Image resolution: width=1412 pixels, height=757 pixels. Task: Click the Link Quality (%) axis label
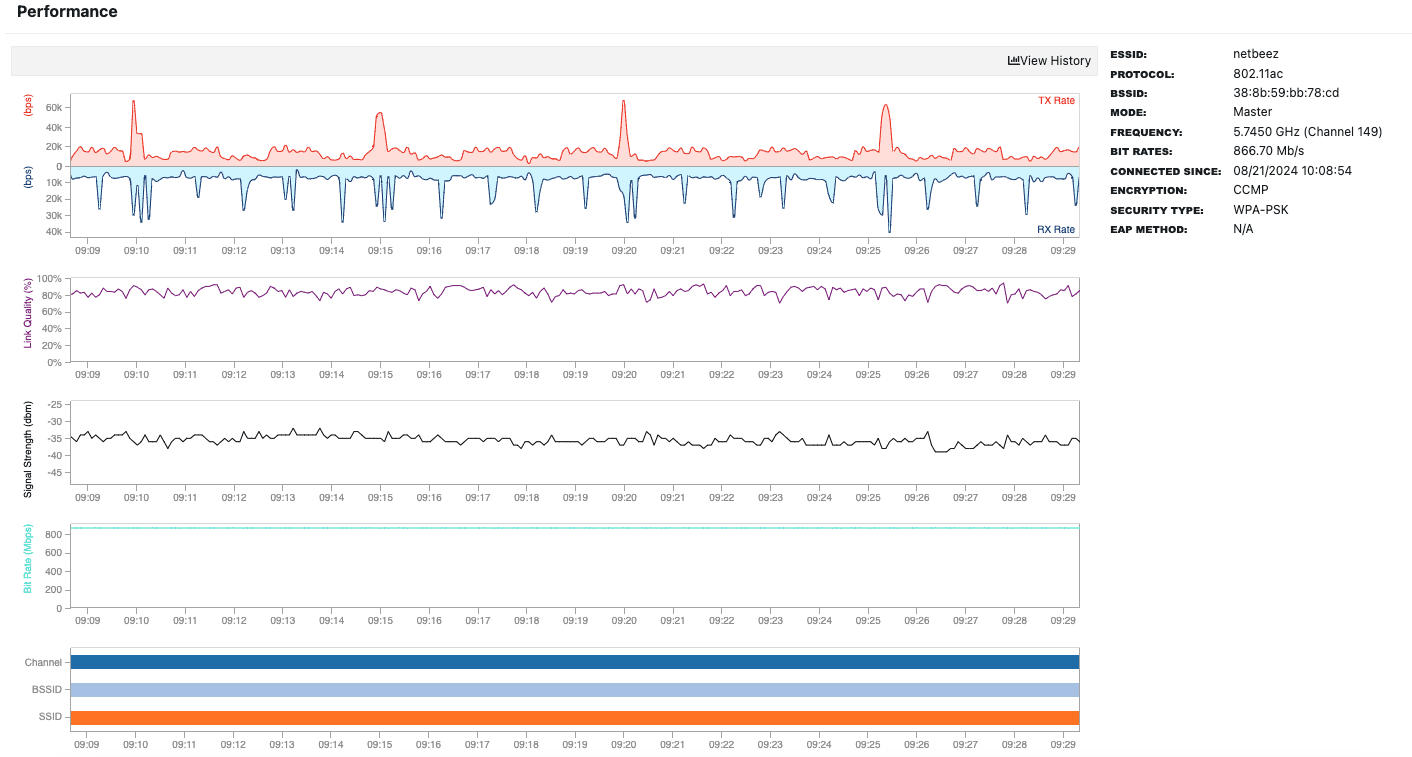click(29, 314)
